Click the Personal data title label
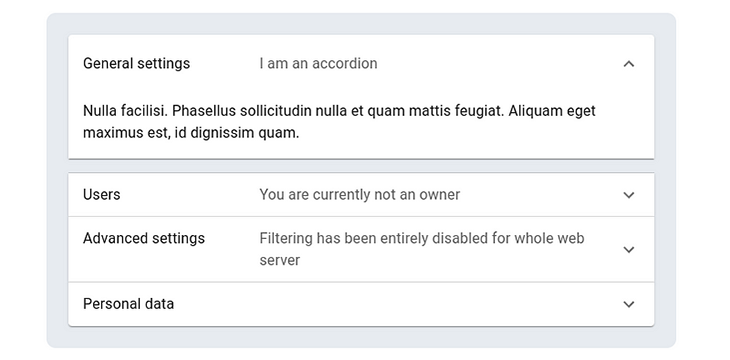The image size is (730, 360). click(128, 304)
